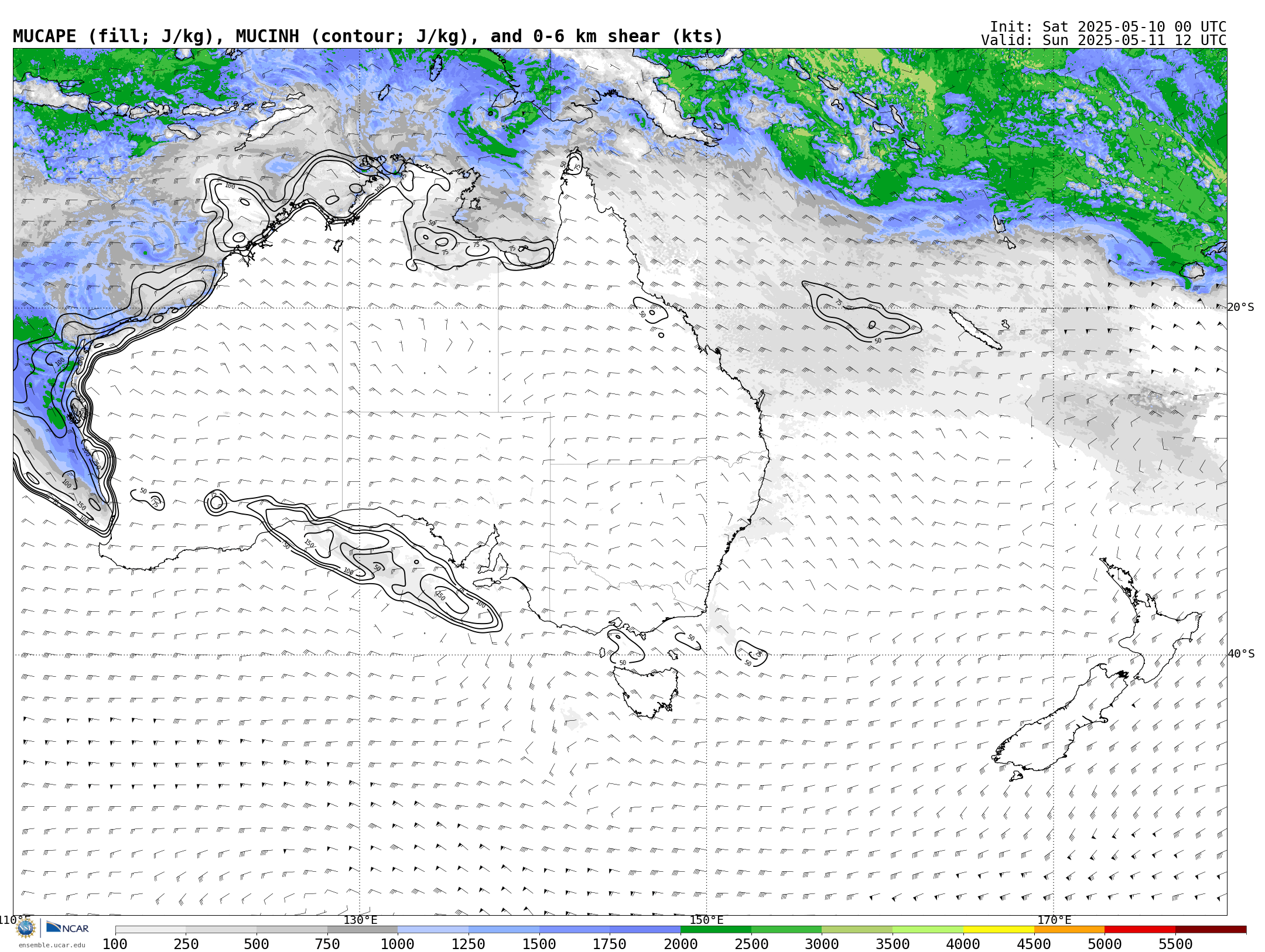The image size is (1265, 952).
Task: Click the 40°S latitude label
Action: [1240, 654]
